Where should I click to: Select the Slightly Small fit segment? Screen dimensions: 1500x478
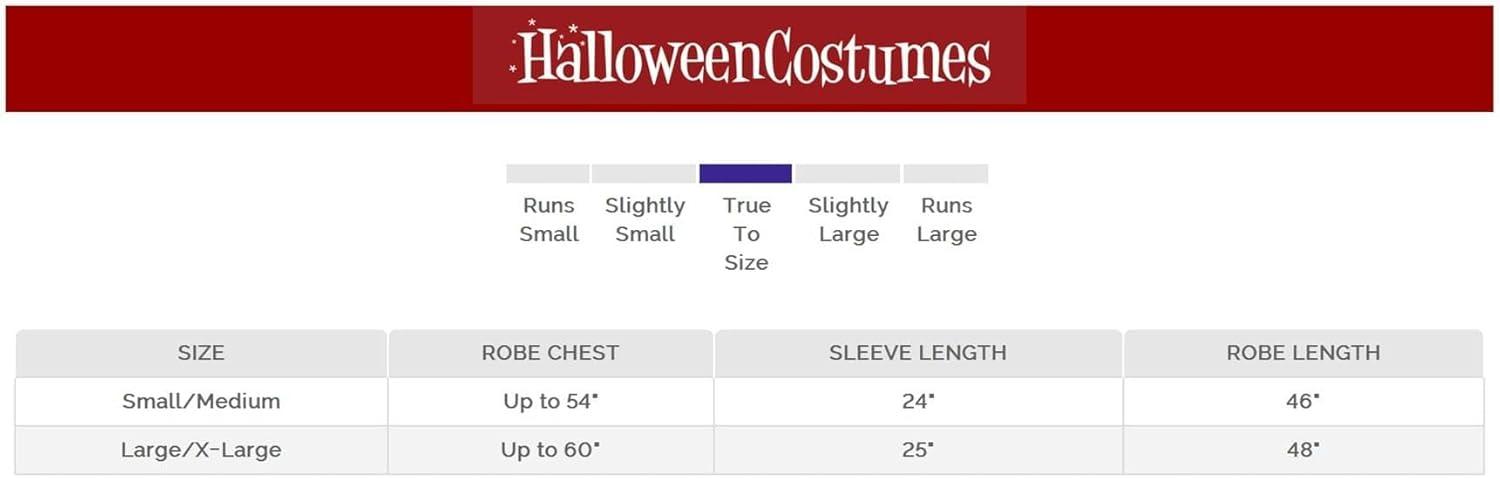coord(643,174)
